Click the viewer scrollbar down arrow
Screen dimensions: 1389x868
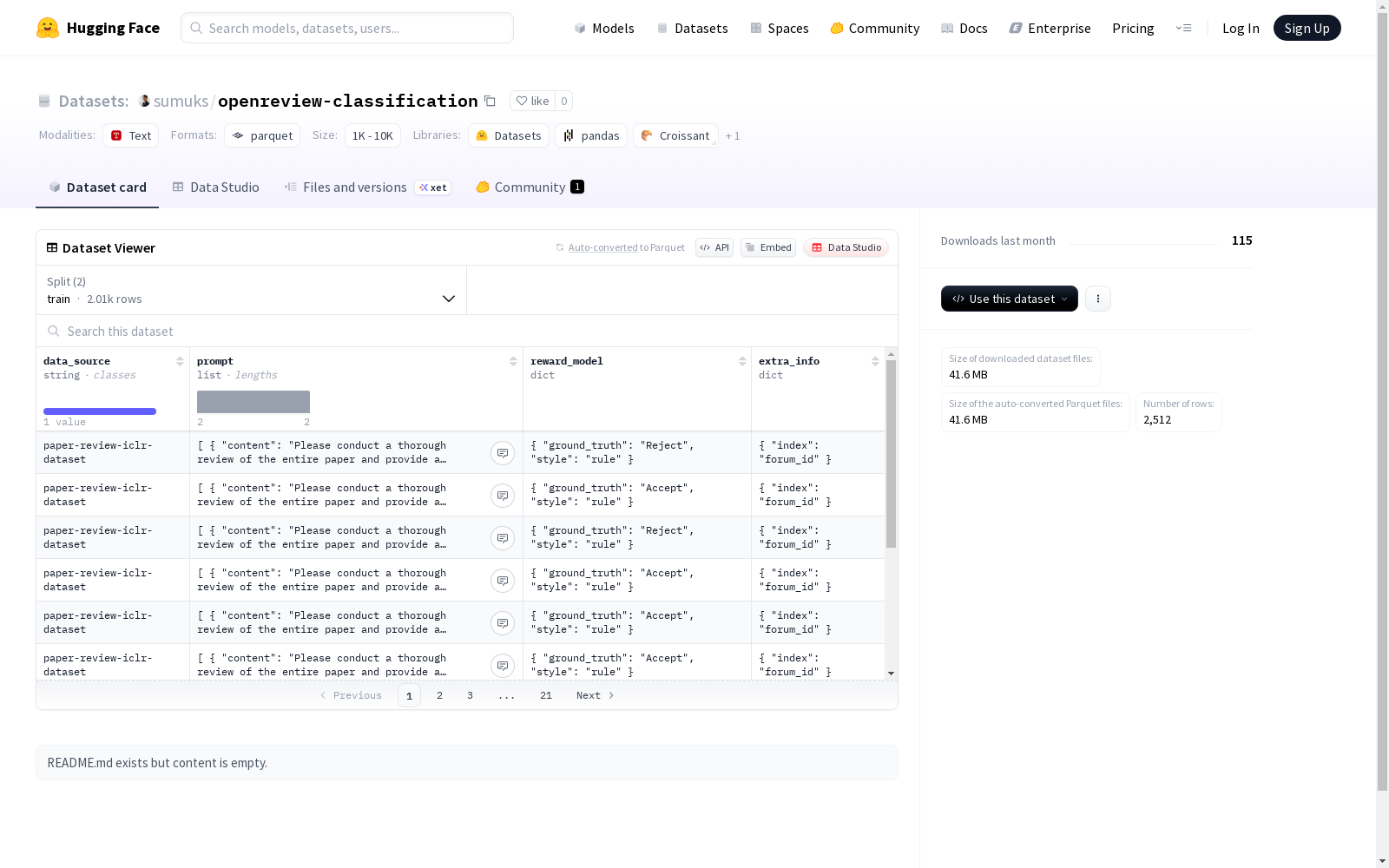[891, 674]
